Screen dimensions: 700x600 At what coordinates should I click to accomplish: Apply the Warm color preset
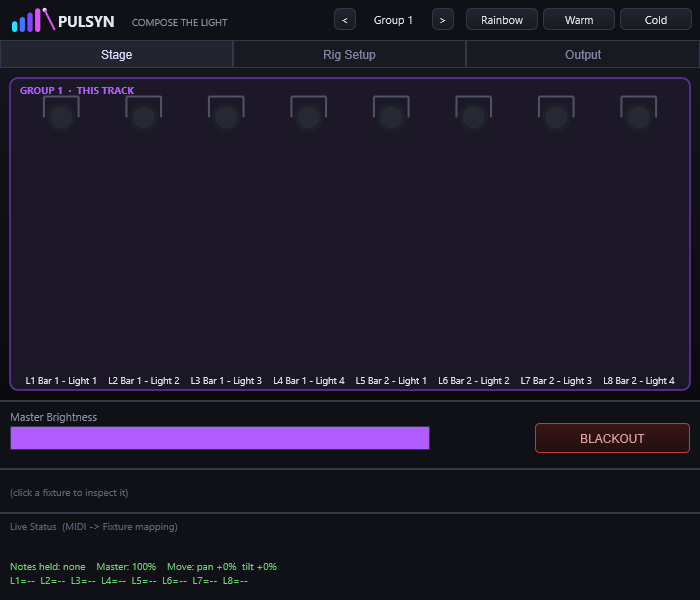579,20
